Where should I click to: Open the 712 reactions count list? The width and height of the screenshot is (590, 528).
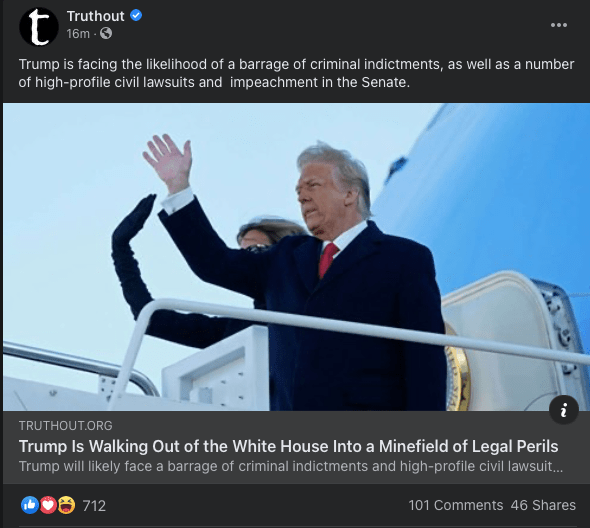(x=94, y=506)
